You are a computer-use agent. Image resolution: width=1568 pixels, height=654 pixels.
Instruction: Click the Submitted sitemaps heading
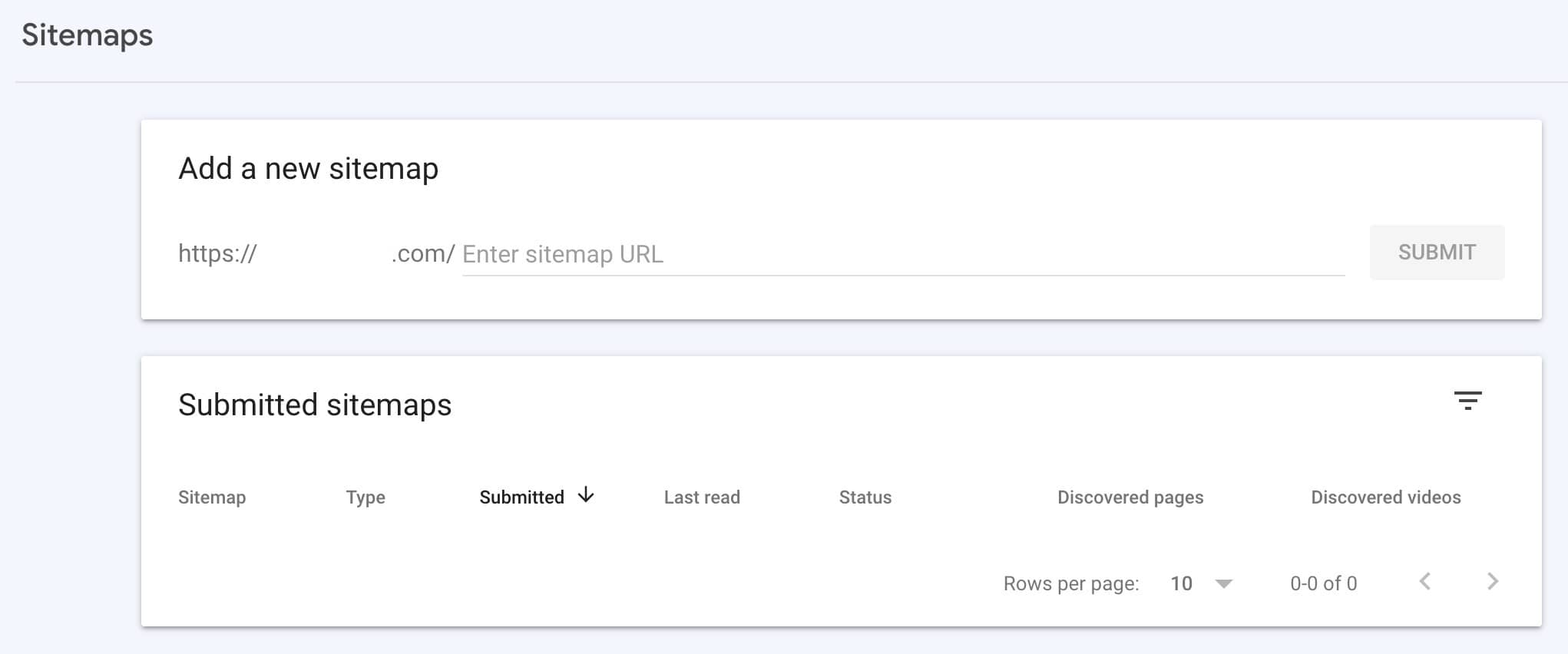tap(315, 405)
